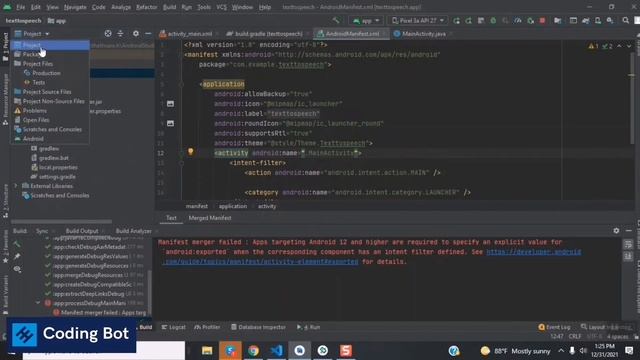Open the Project vertical tool window tab
The width and height of the screenshot is (640, 360).
(x=5, y=47)
